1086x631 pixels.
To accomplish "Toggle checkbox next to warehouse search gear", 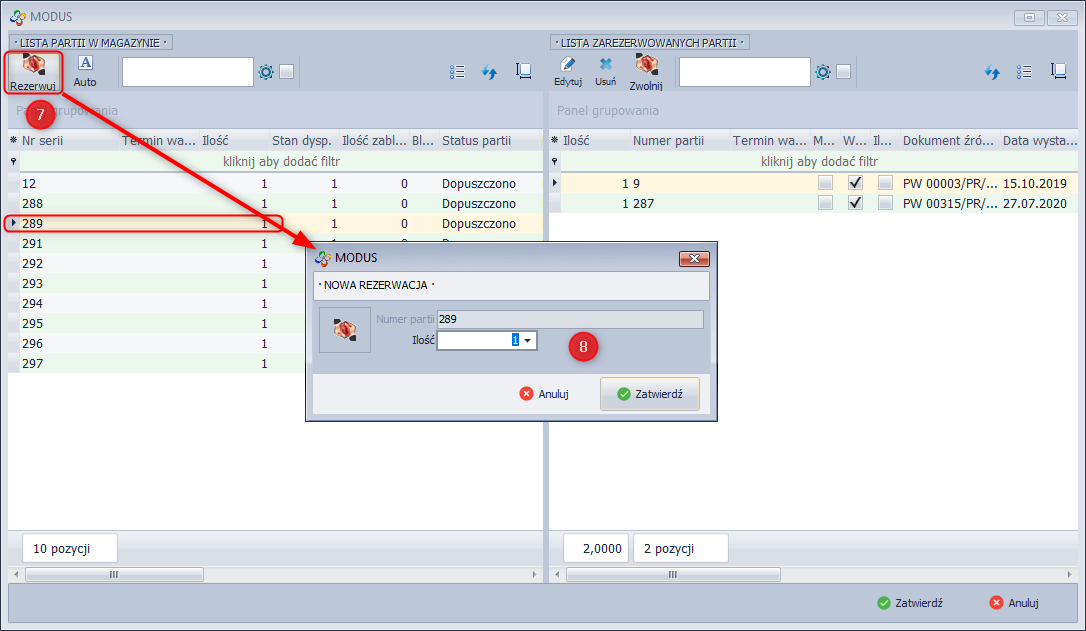I will tap(287, 72).
